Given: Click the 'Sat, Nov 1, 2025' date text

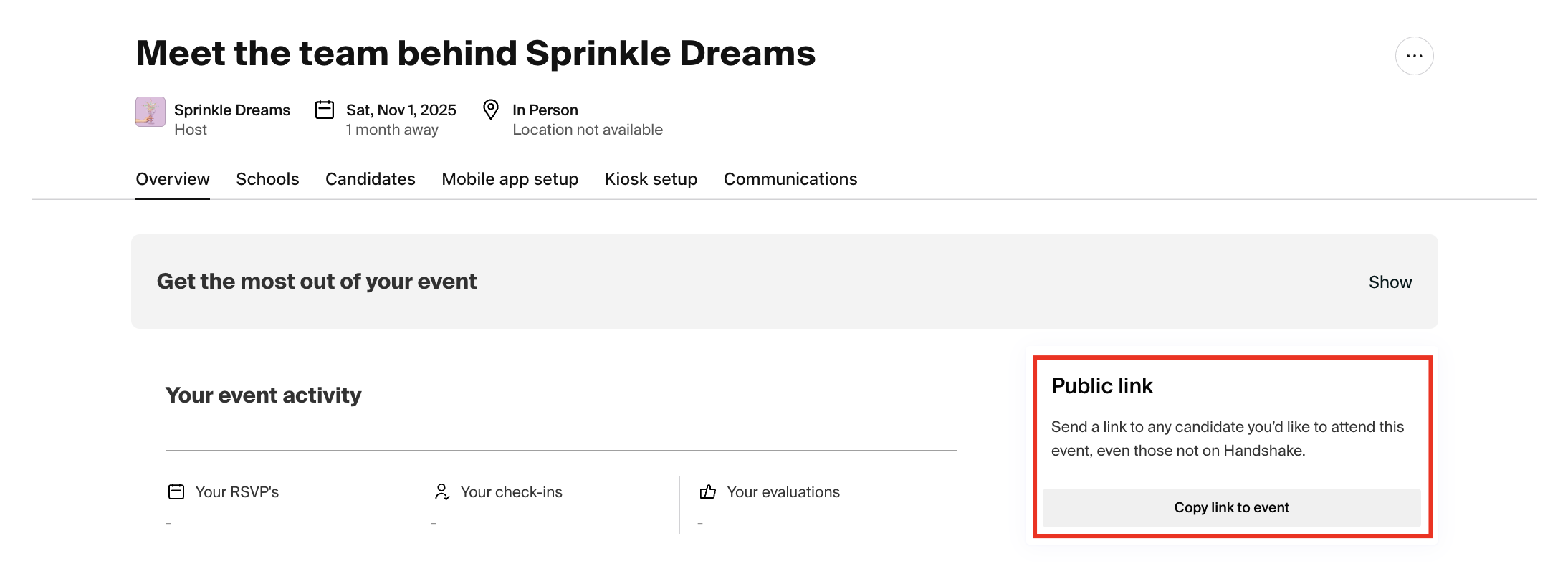Looking at the screenshot, I should click(401, 110).
